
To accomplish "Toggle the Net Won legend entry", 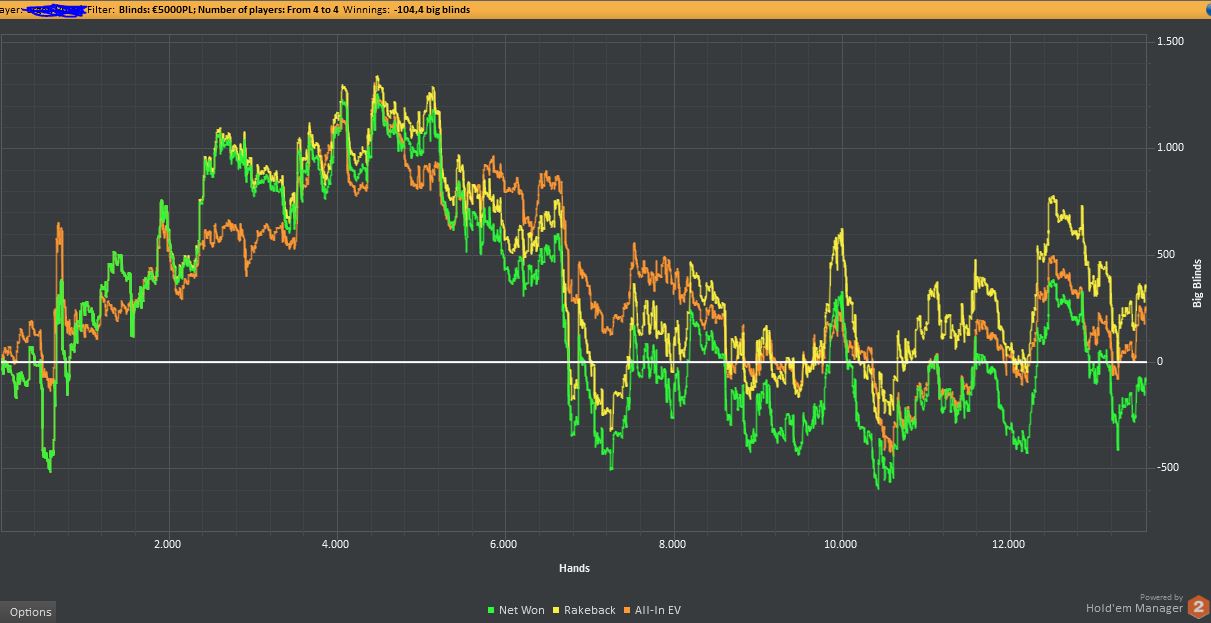I will (x=516, y=610).
